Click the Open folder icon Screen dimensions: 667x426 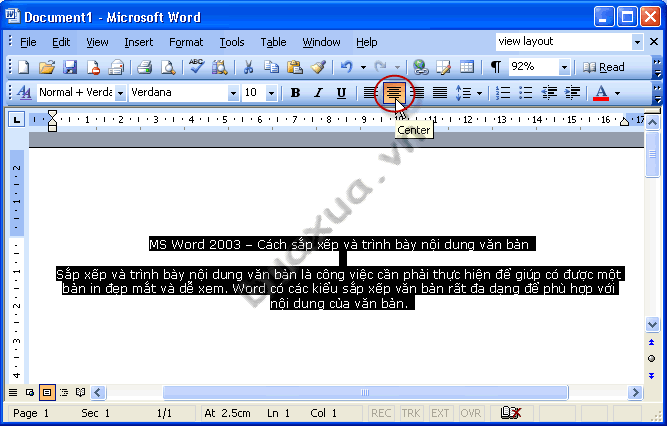point(47,67)
